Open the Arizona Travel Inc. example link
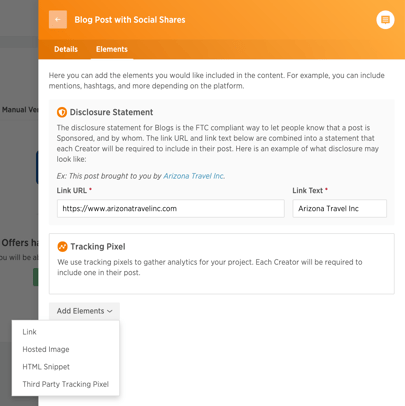The image size is (405, 406). [194, 176]
